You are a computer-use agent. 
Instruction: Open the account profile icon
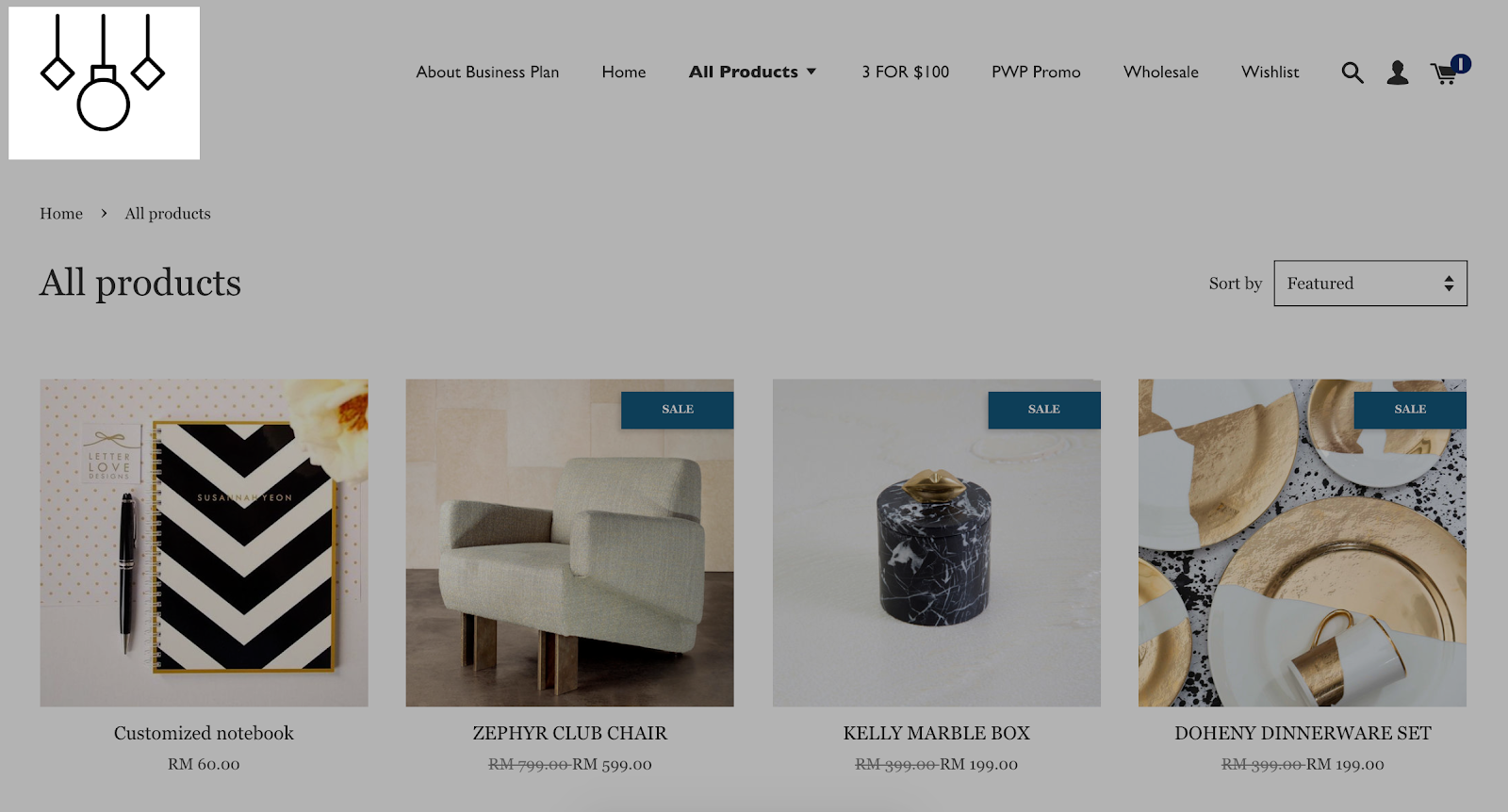tap(1398, 73)
